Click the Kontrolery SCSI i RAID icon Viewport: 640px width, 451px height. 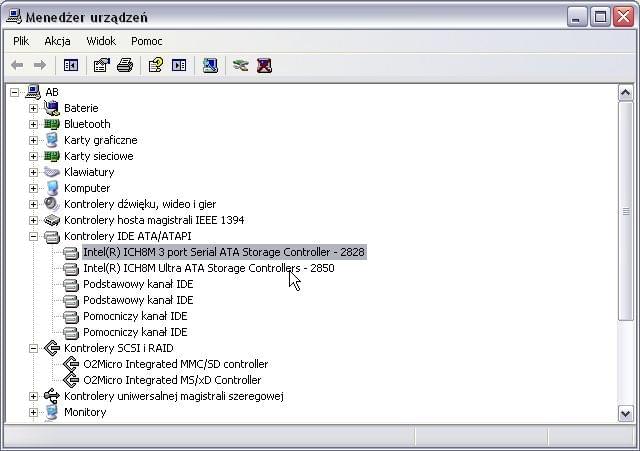click(52, 348)
